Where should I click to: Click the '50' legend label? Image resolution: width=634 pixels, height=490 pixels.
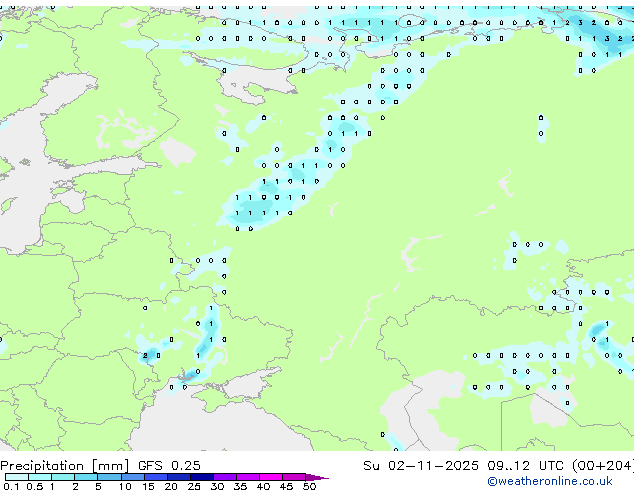[x=309, y=486]
